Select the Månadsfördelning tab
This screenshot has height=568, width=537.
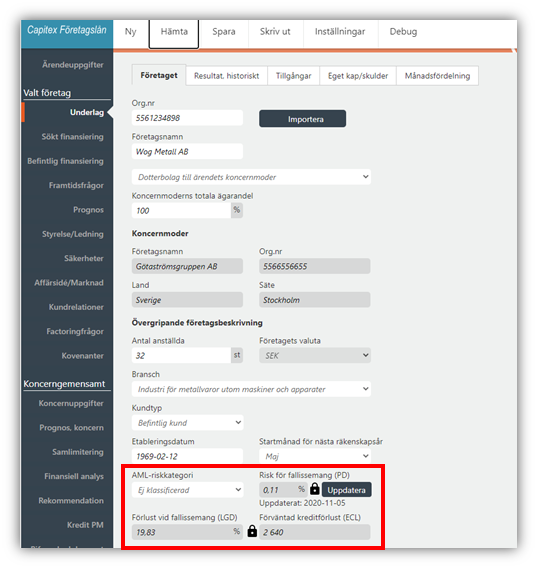[x=437, y=76]
